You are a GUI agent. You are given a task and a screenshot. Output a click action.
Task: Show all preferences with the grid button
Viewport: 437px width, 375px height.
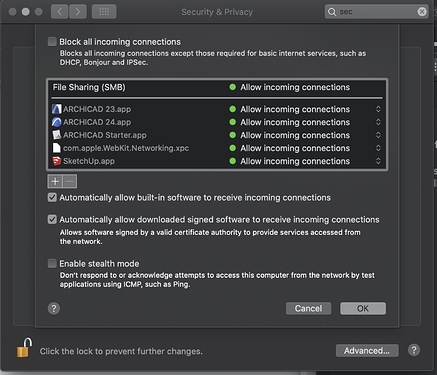click(104, 12)
